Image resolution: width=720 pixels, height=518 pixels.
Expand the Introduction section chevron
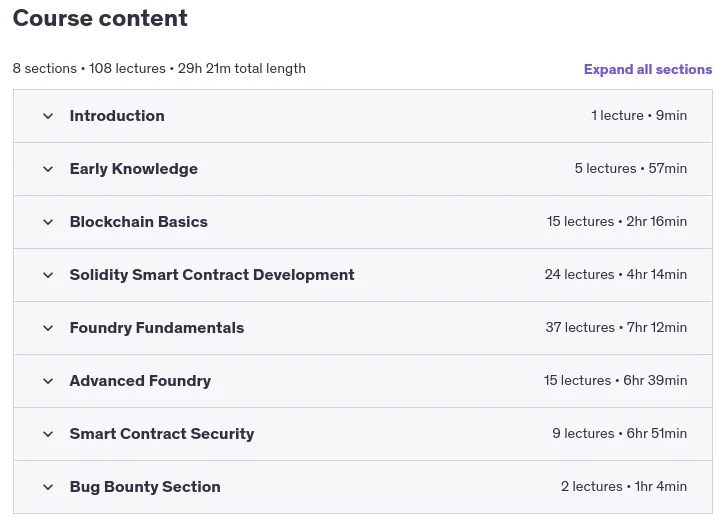[48, 116]
